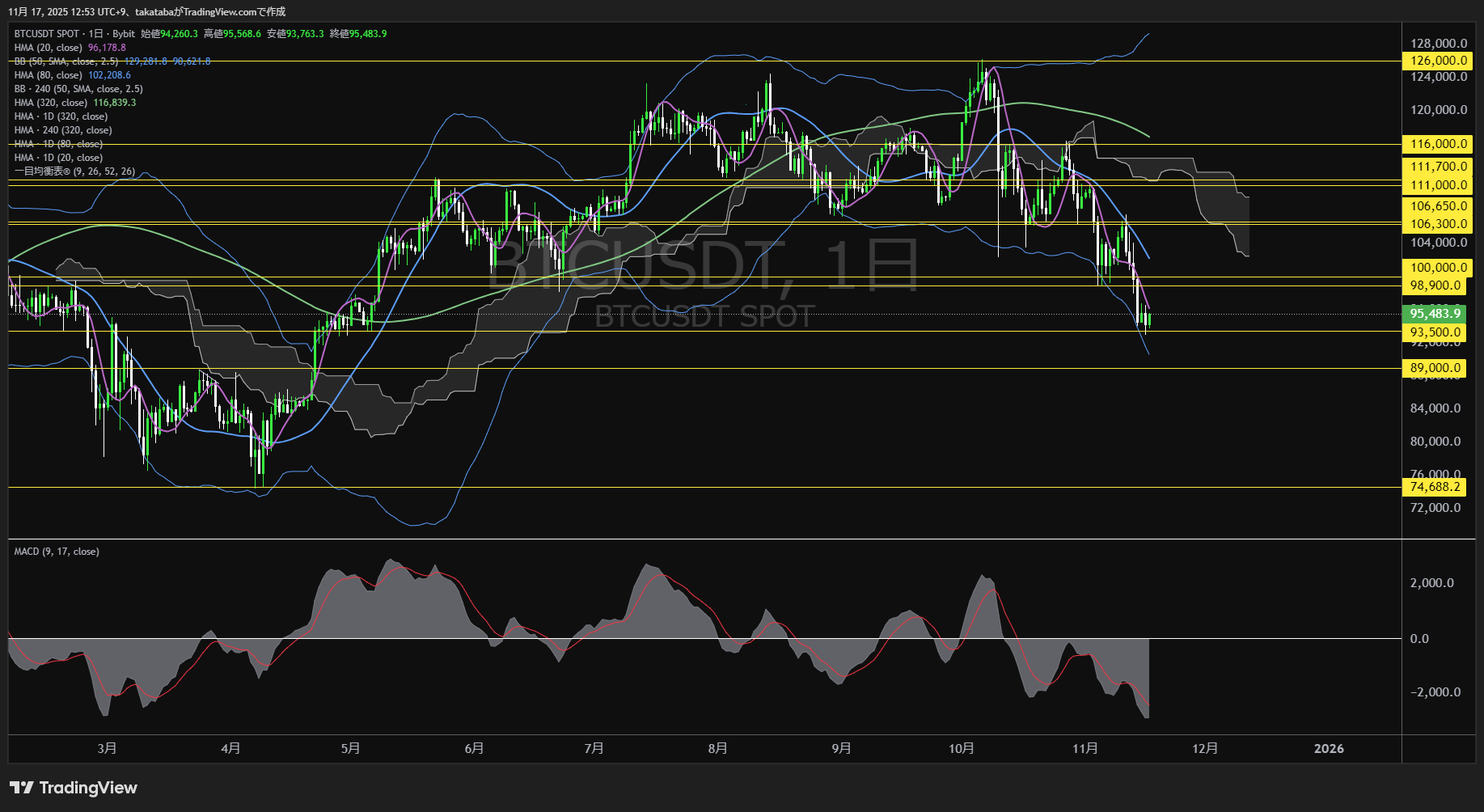Click the 93,500.0 price level label
The height and width of the screenshot is (812, 1484).
(1435, 332)
